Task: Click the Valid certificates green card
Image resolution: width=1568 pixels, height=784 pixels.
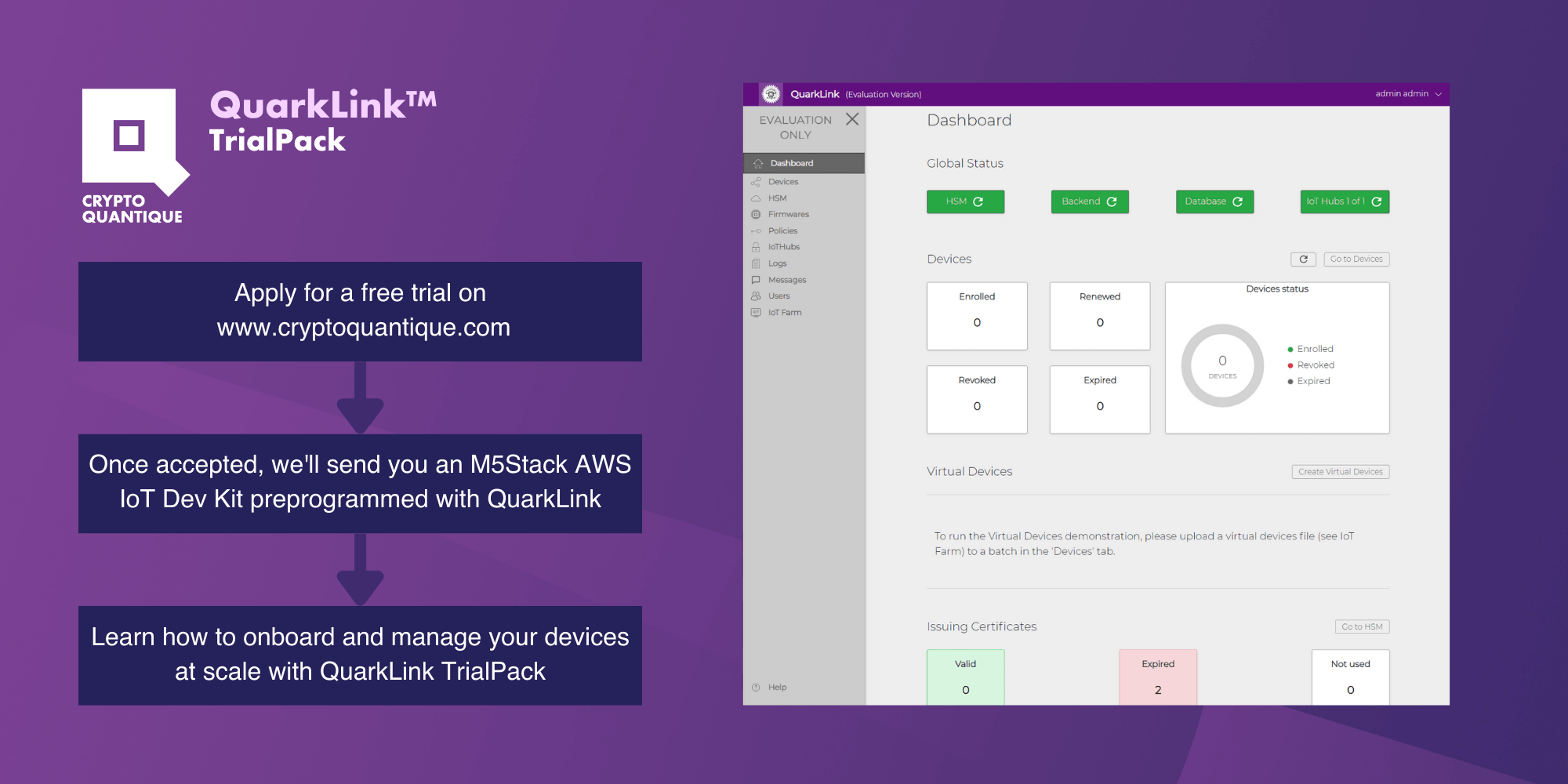Action: click(x=965, y=677)
